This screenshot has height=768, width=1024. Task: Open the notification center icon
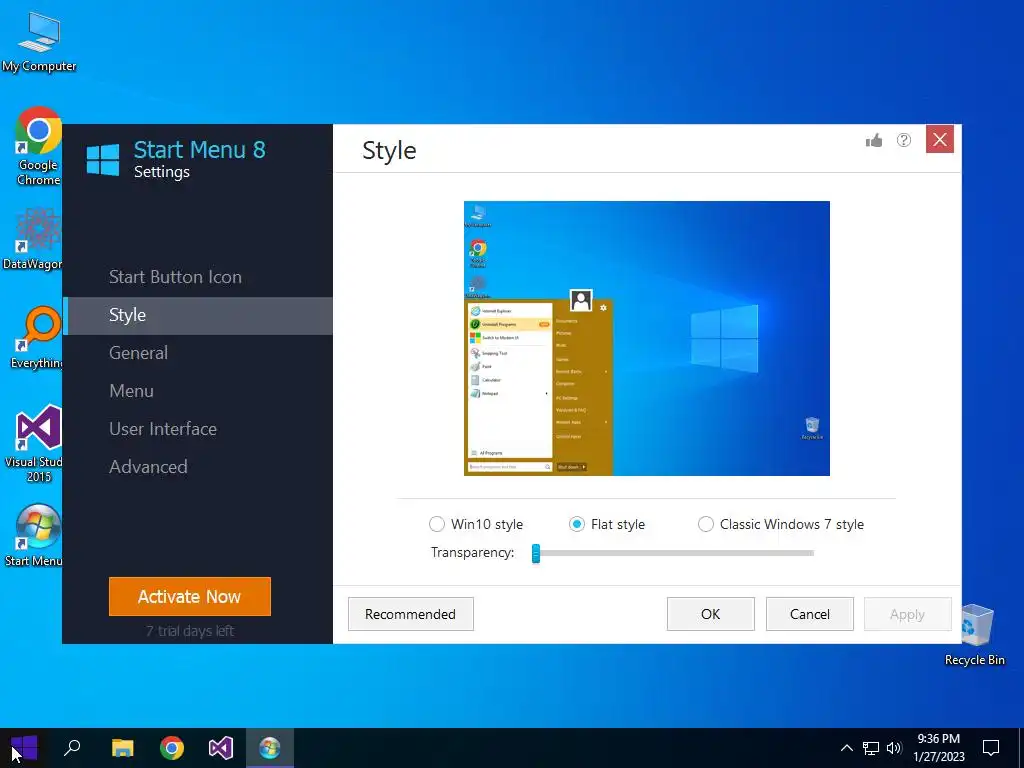pos(991,748)
